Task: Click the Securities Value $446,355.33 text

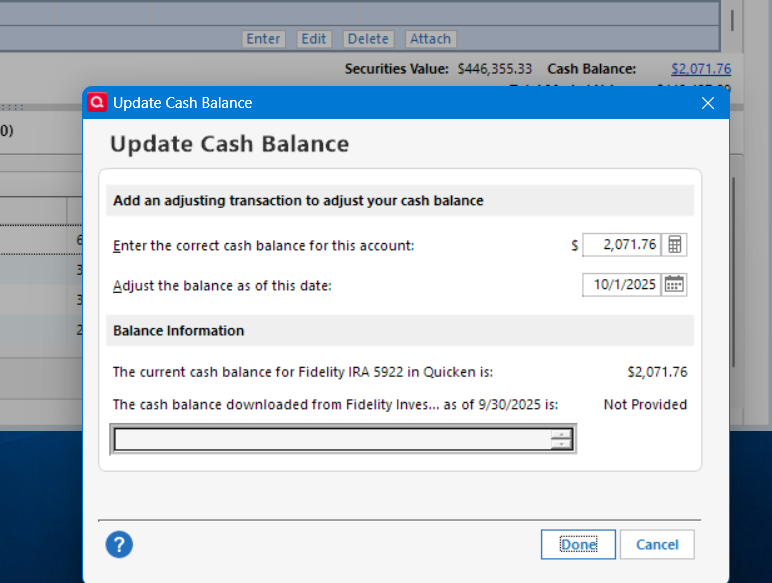Action: tap(438, 69)
